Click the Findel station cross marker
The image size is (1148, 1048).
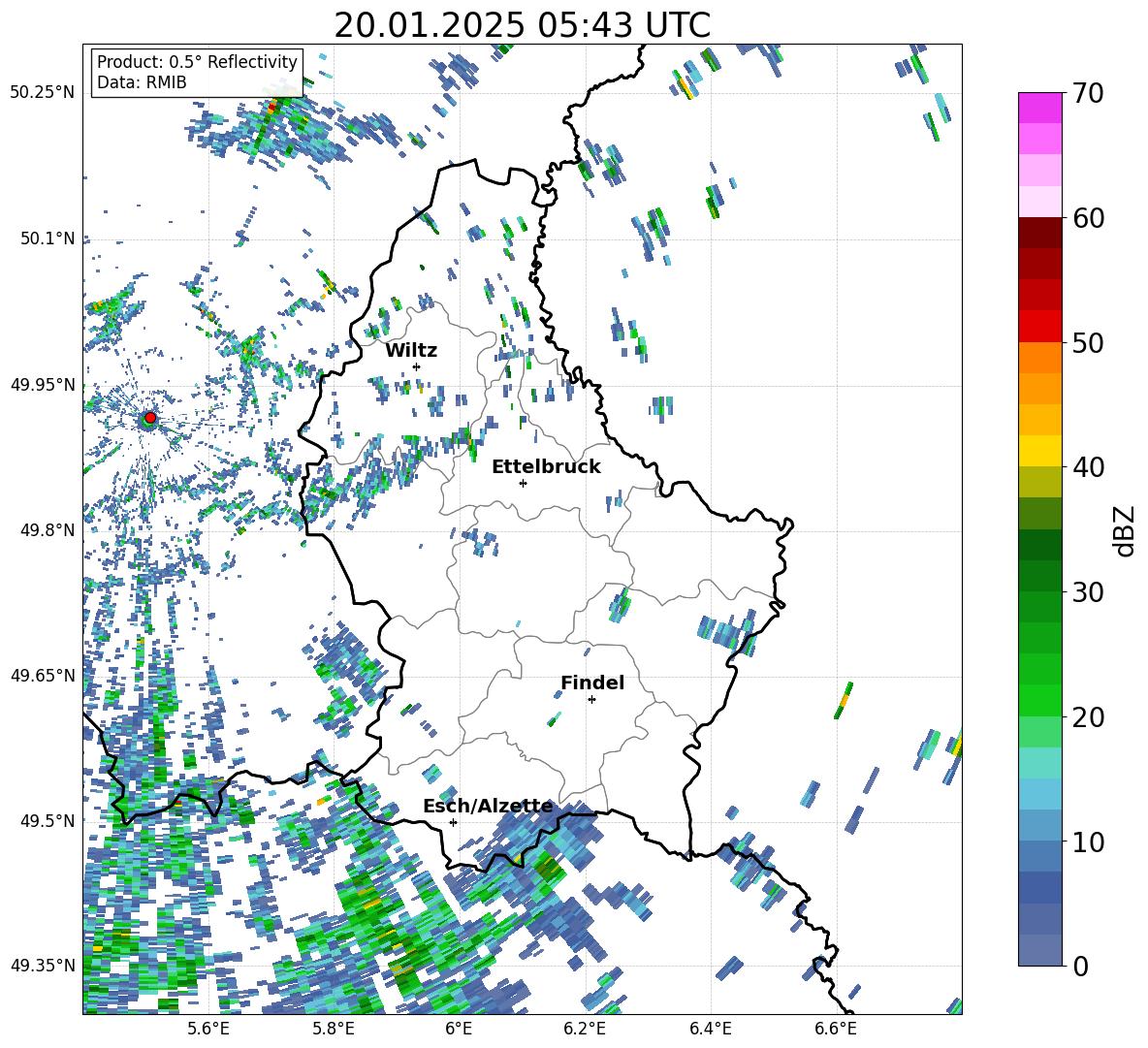[592, 700]
